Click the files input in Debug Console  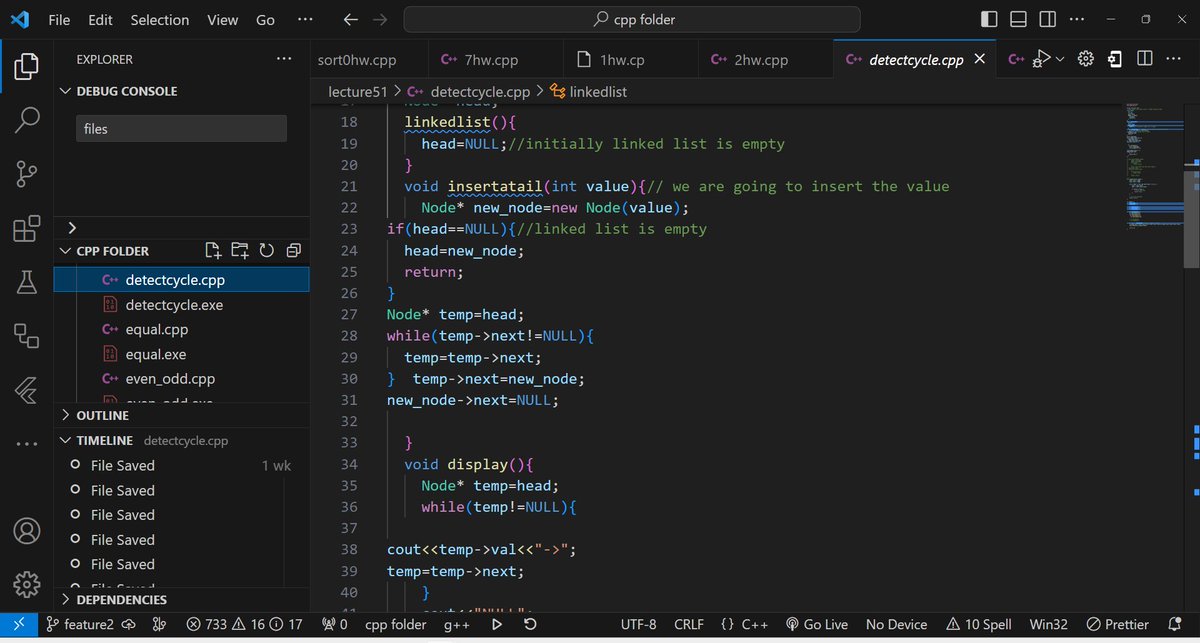click(182, 128)
